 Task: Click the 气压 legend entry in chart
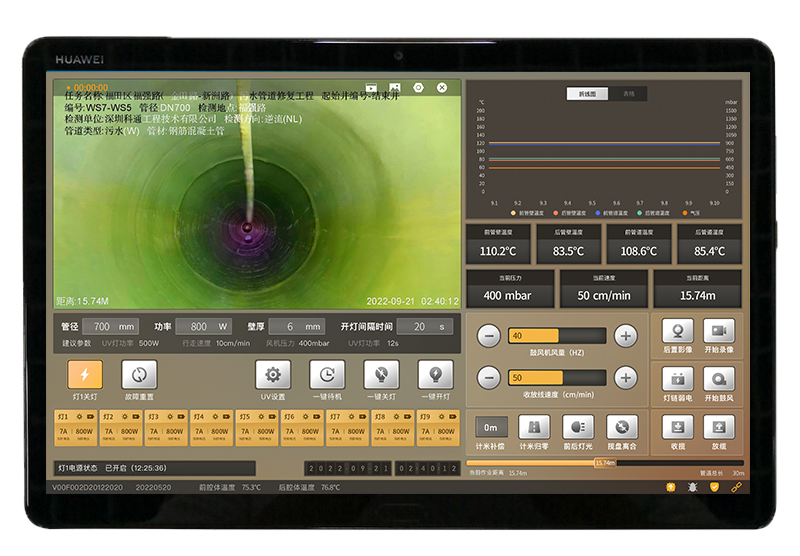point(691,213)
